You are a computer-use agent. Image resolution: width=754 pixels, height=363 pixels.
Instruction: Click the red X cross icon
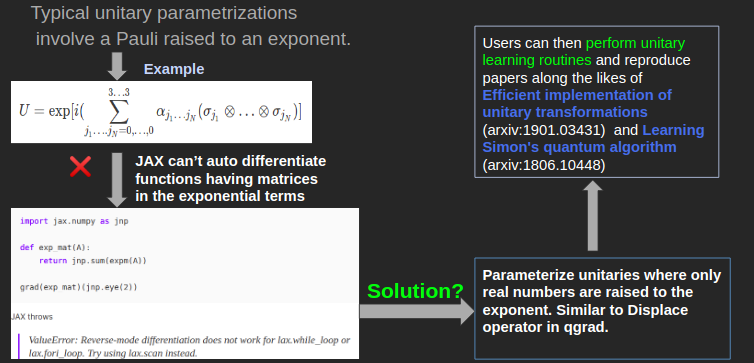pos(80,167)
